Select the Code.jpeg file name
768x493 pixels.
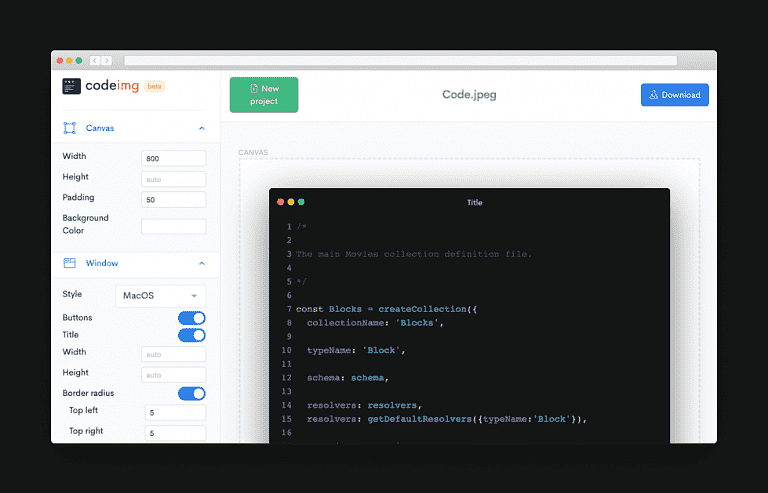[469, 95]
